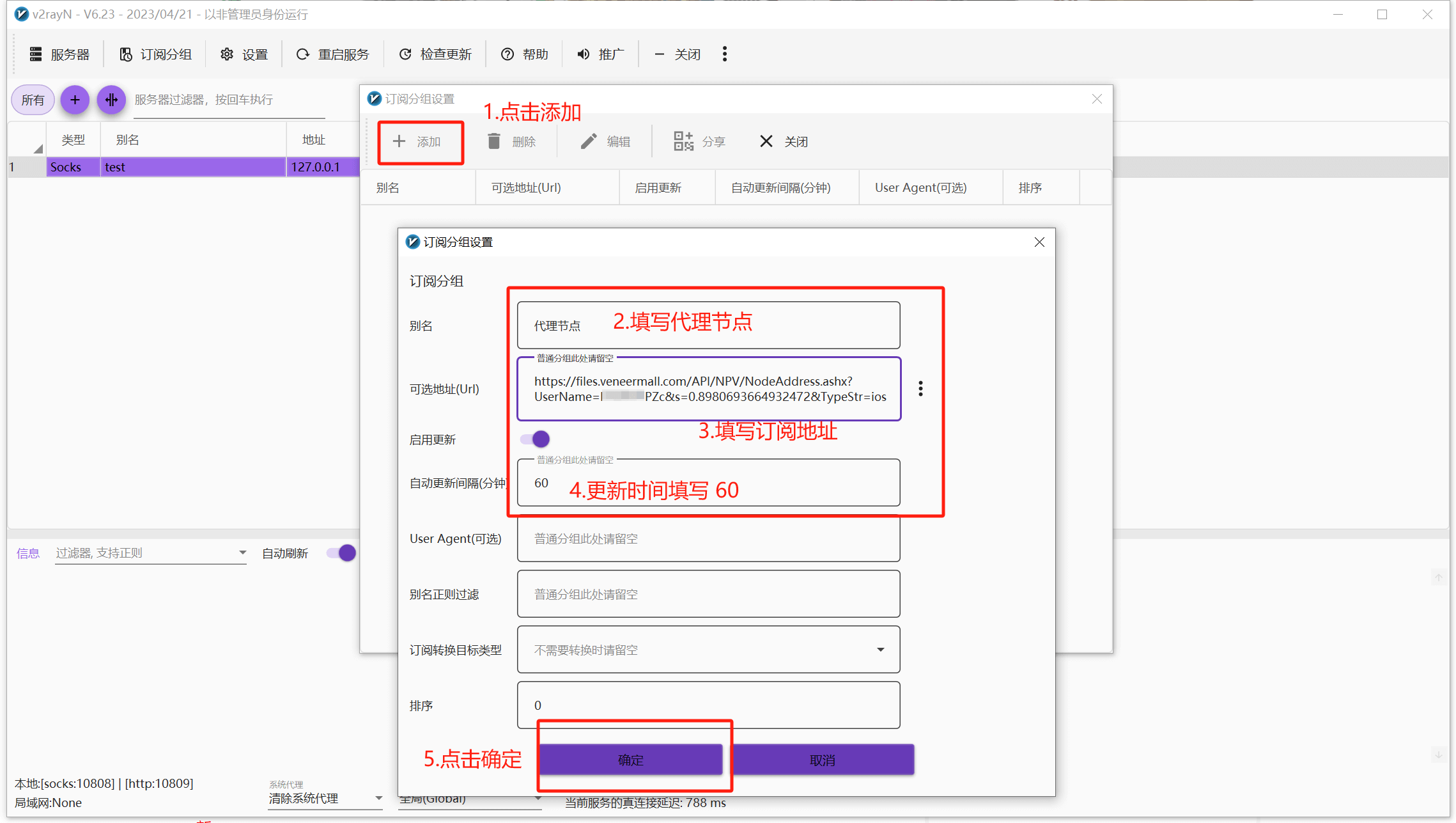This screenshot has height=823, width=1456.
Task: Click the log panel scroll-to-bottom arrow
Action: [1438, 755]
